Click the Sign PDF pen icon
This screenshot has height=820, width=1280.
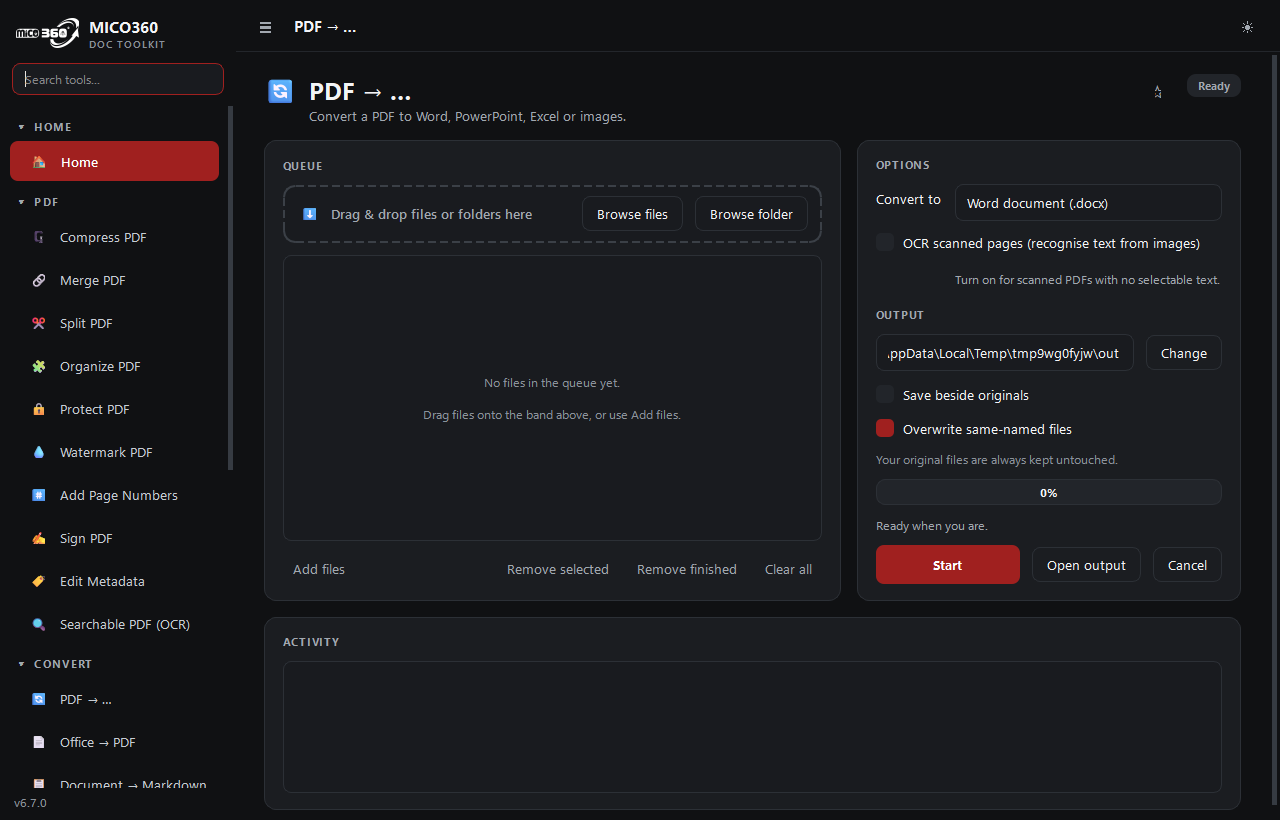tap(38, 538)
